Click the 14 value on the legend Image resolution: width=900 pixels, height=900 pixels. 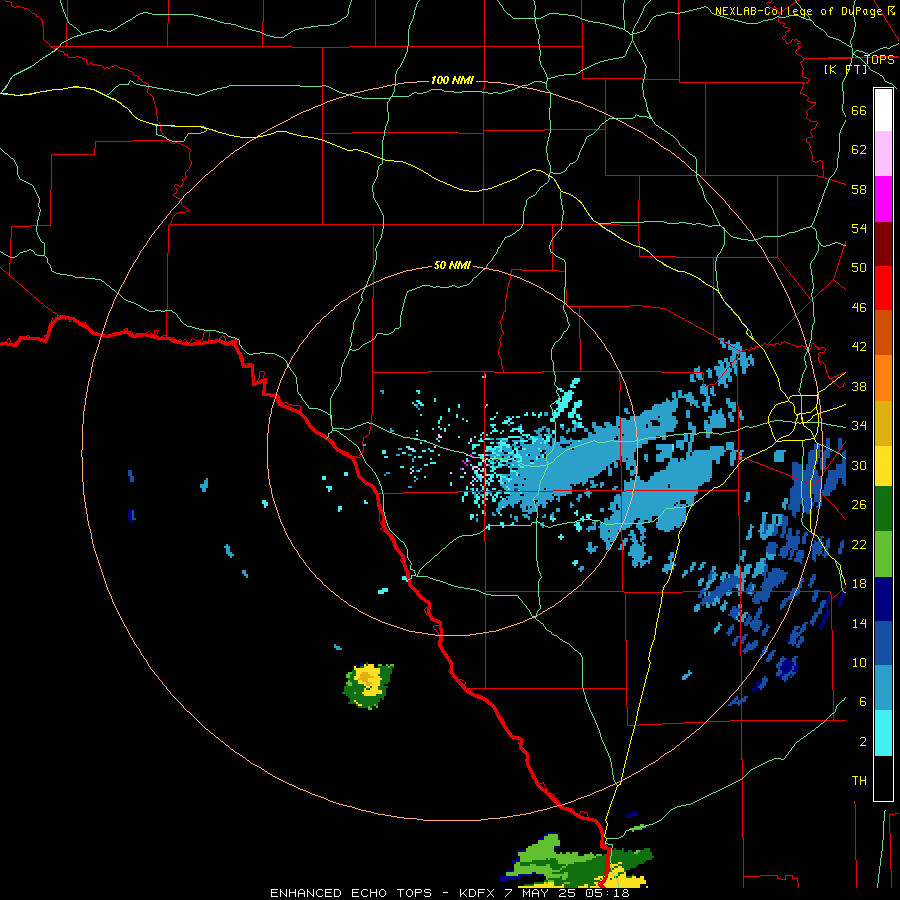[x=859, y=623]
